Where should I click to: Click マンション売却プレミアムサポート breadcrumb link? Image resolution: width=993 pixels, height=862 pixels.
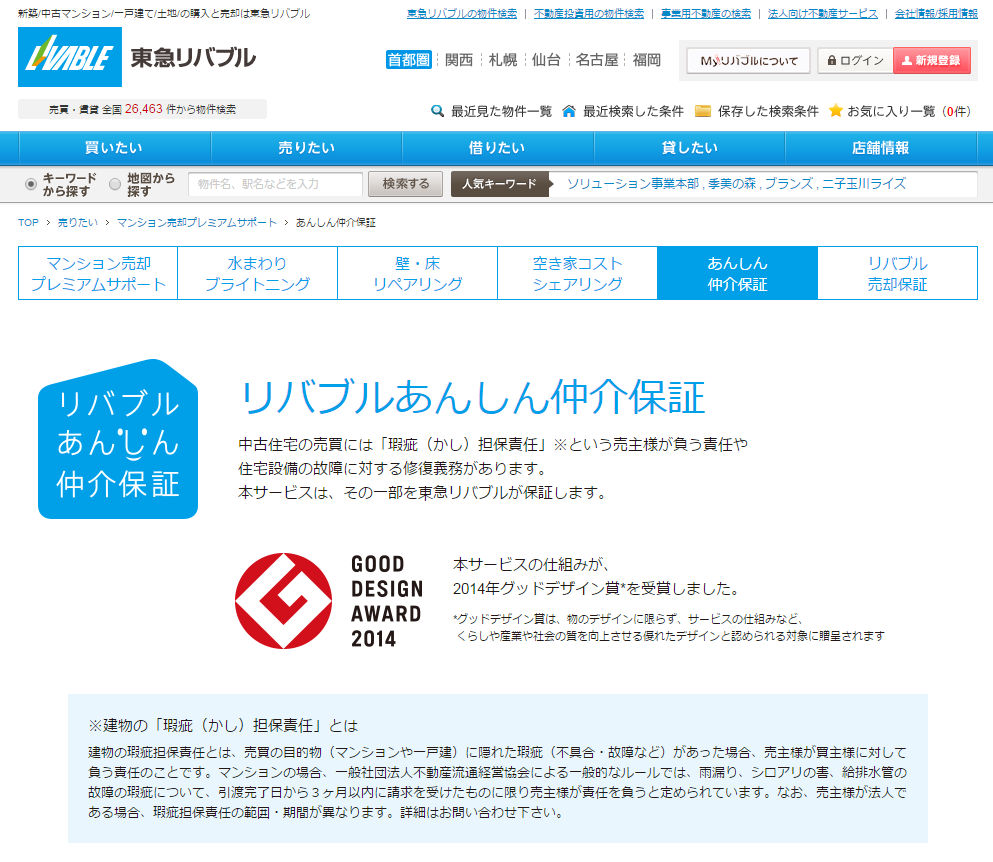pos(197,222)
